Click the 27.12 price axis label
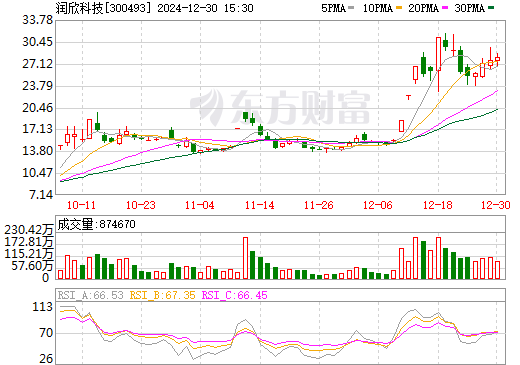Image resolution: width=520 pixels, height=365 pixels. pos(38,64)
